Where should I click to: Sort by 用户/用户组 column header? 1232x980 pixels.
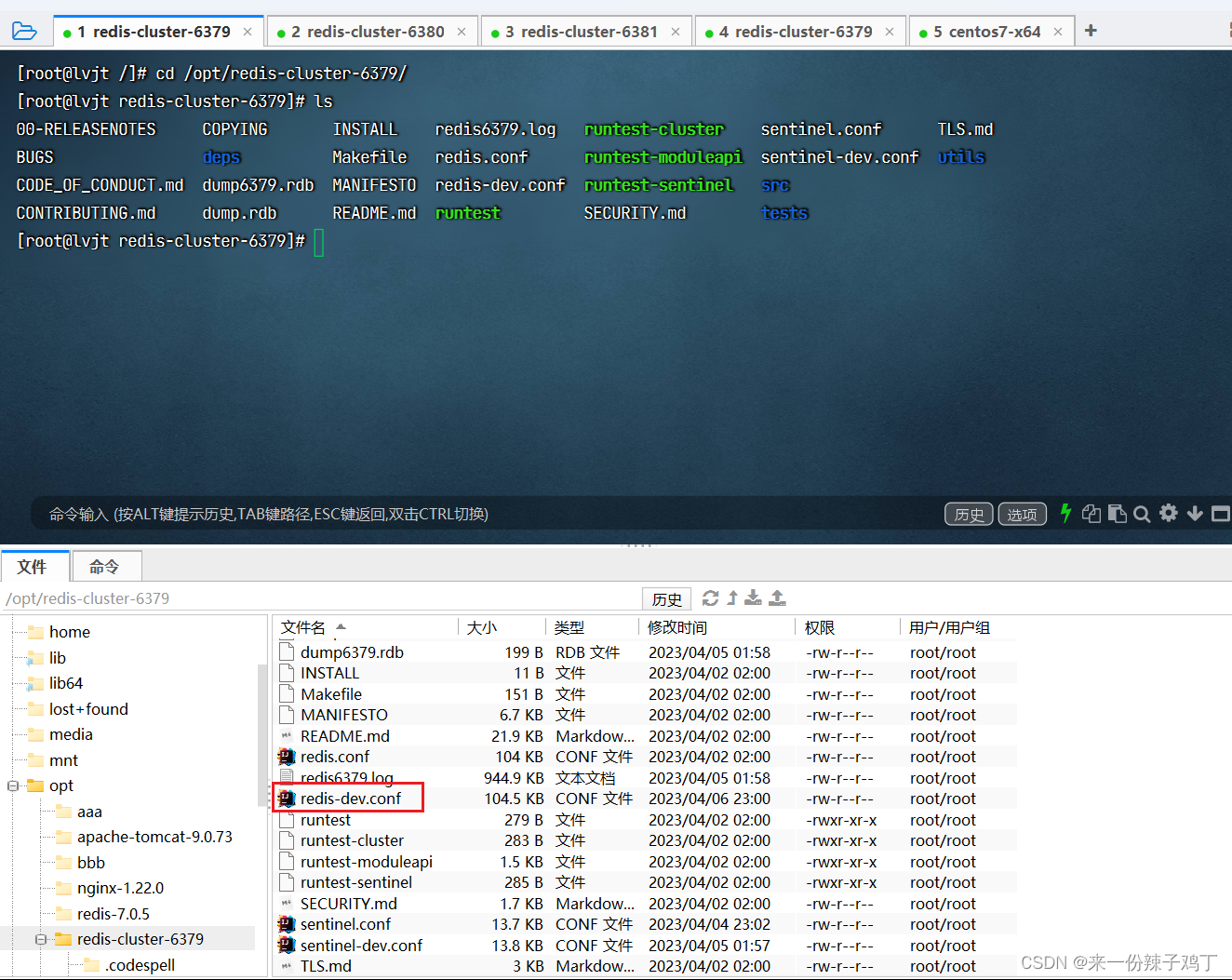[958, 627]
